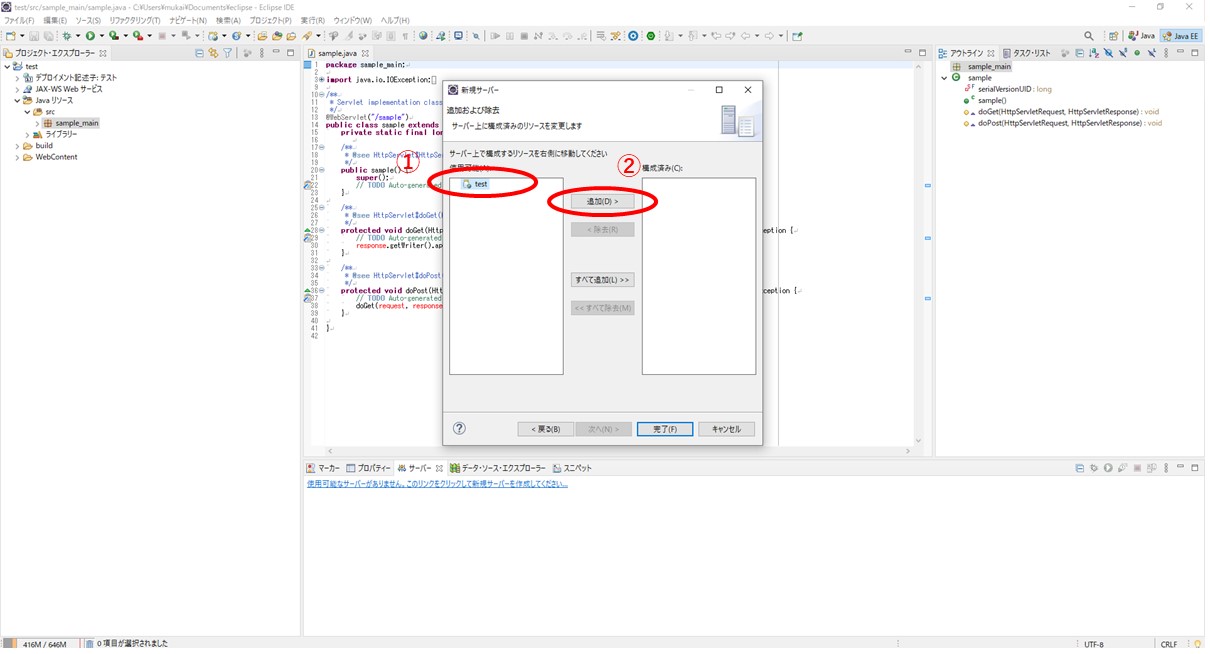
Task: Switch to the マーカー tab
Action: point(323,468)
